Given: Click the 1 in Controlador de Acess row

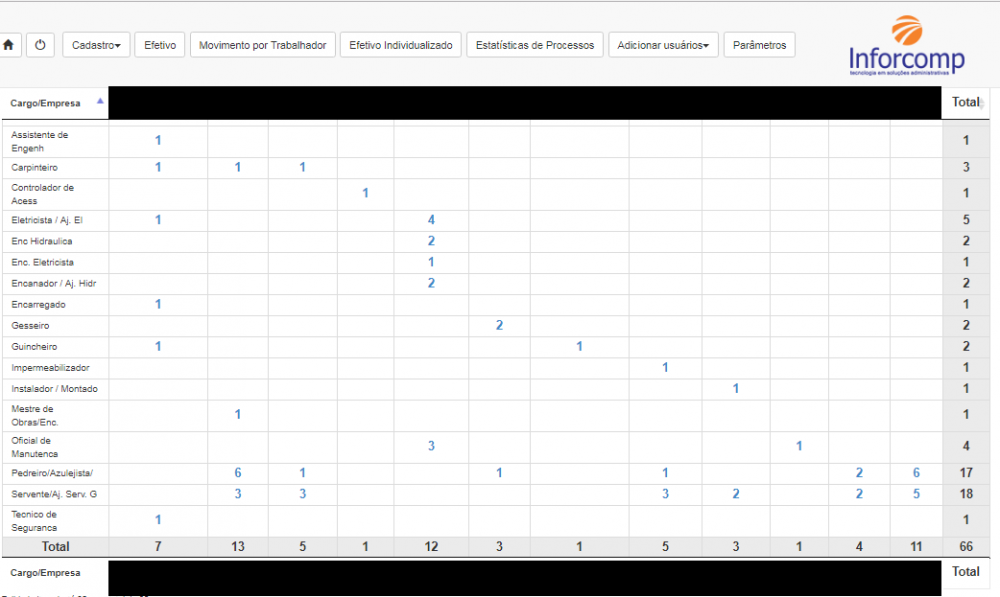Looking at the screenshot, I should coord(366,193).
